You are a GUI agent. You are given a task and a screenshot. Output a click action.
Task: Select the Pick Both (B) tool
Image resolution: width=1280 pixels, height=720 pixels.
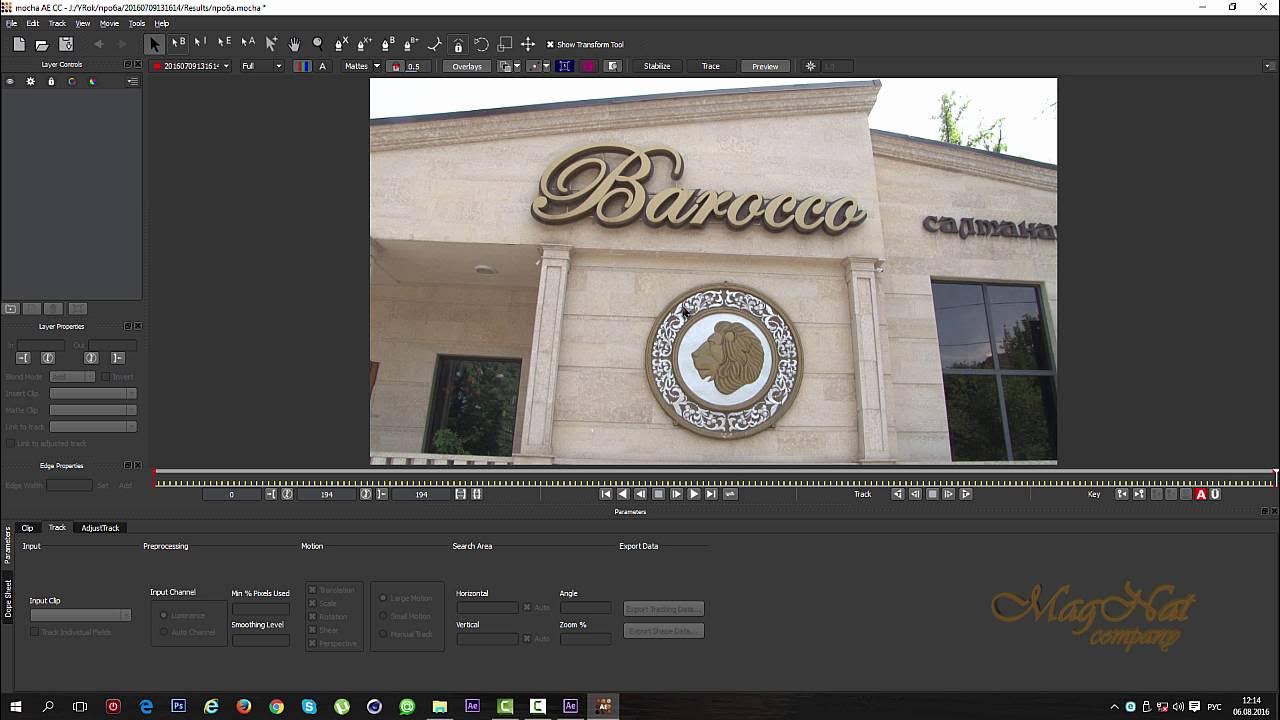[178, 44]
